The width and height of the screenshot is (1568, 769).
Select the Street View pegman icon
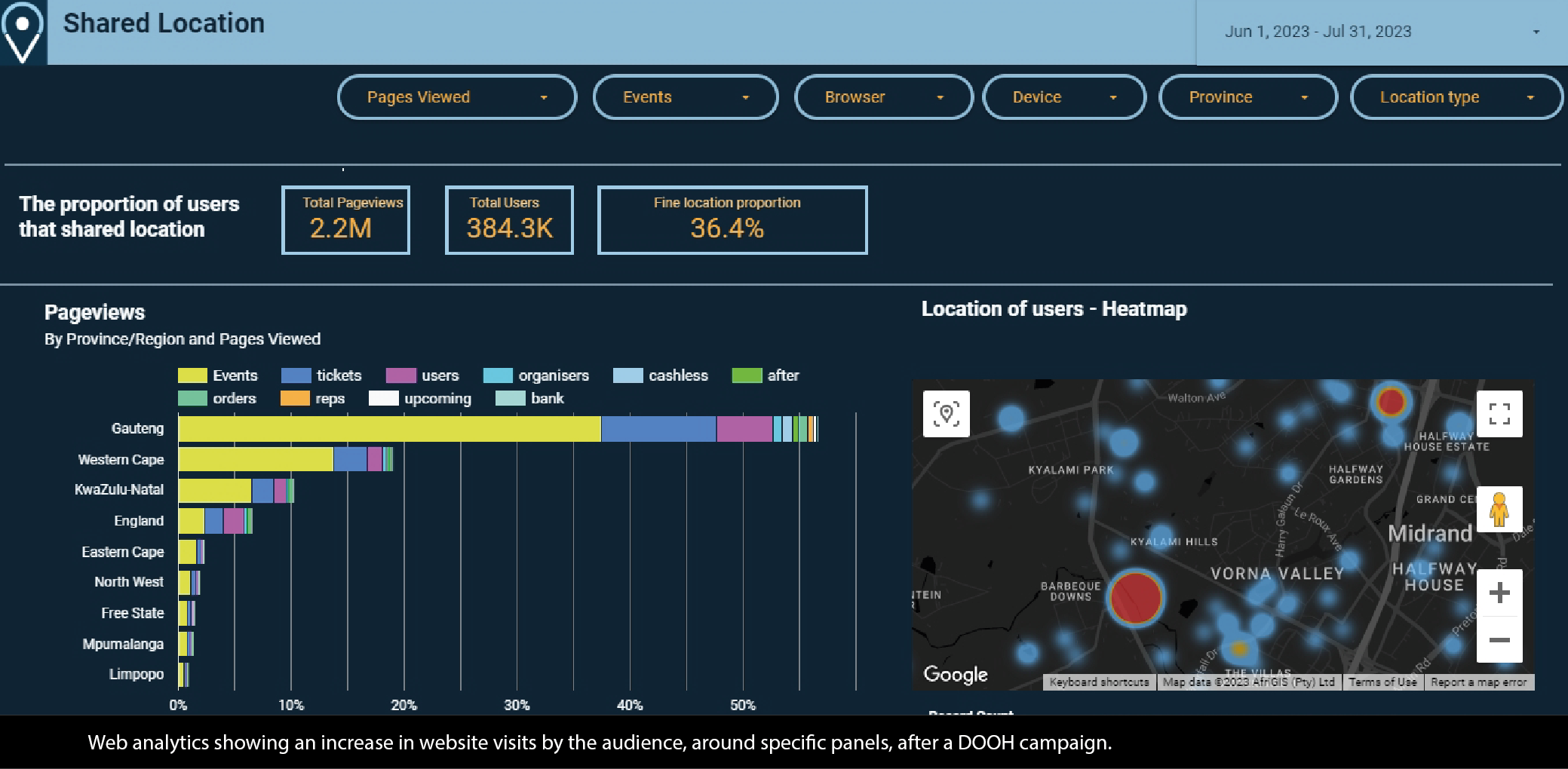(1499, 509)
